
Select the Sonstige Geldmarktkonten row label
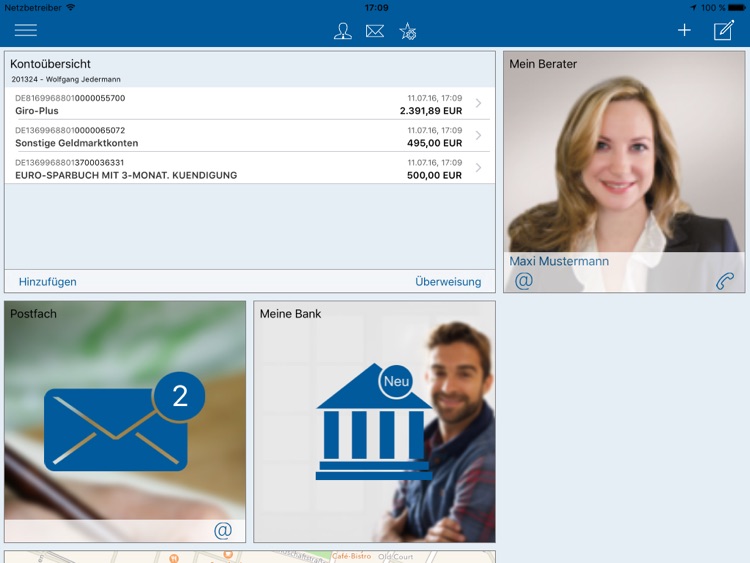(77, 143)
